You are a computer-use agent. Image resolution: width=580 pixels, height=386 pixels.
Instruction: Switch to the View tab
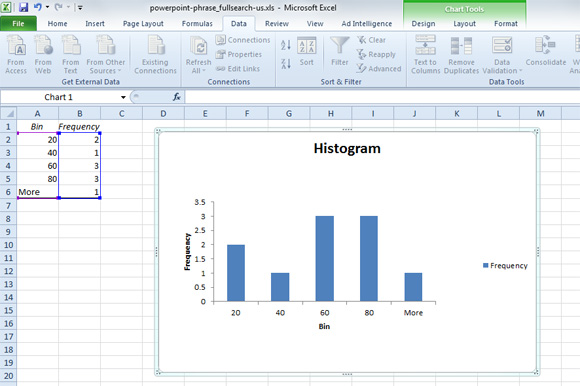tap(315, 24)
